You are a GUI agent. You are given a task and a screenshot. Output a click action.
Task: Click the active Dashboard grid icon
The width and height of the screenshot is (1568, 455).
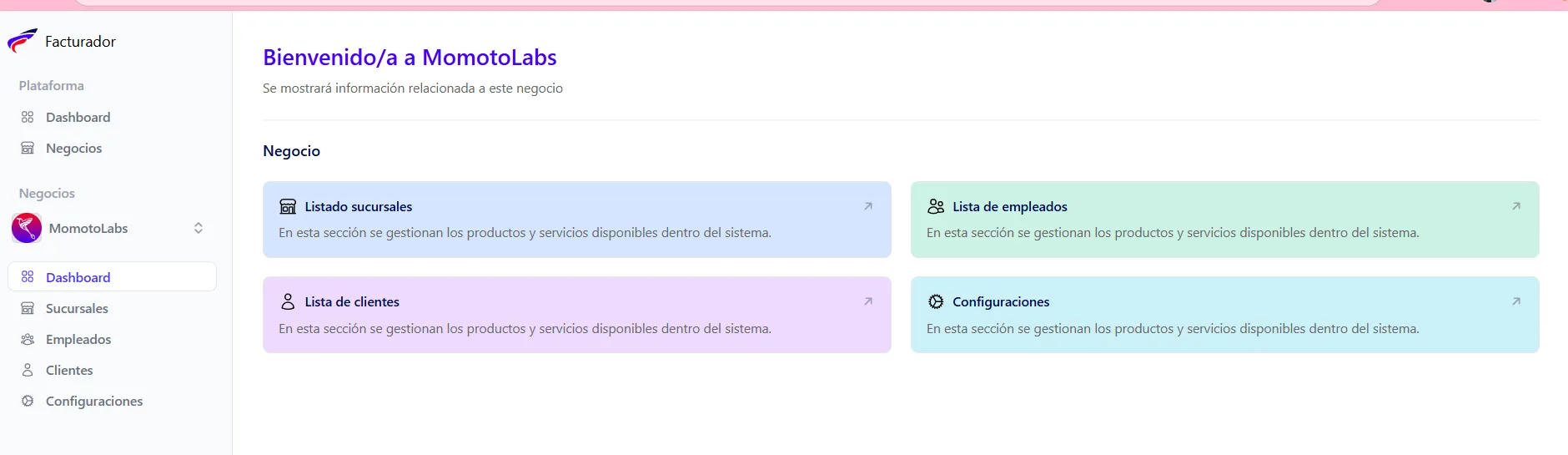point(28,277)
